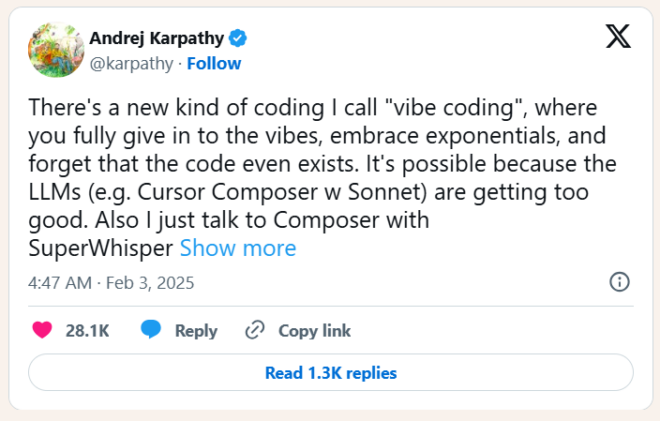660x421 pixels.
Task: Click the 28.1K likes count
Action: pos(87,331)
